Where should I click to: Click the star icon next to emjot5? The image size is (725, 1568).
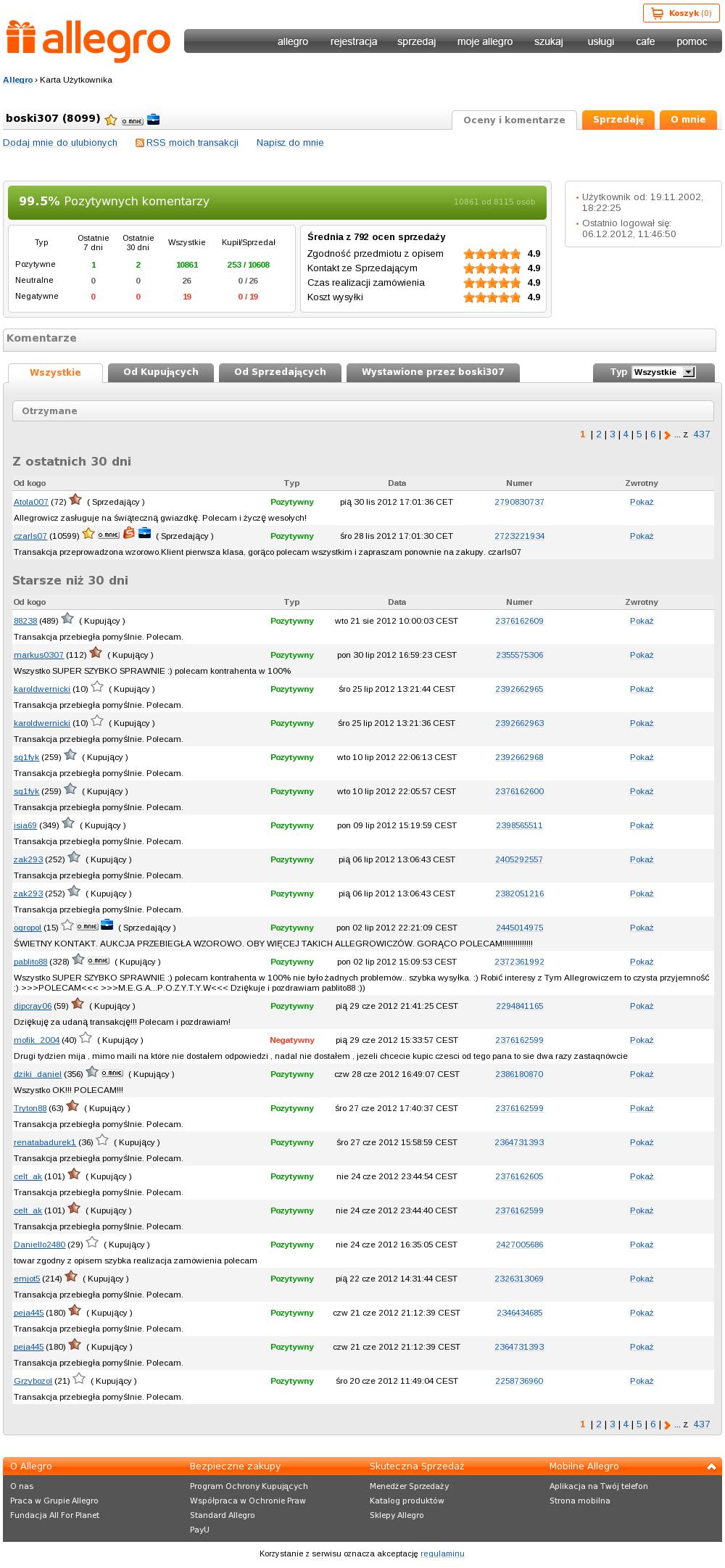click(x=71, y=1276)
